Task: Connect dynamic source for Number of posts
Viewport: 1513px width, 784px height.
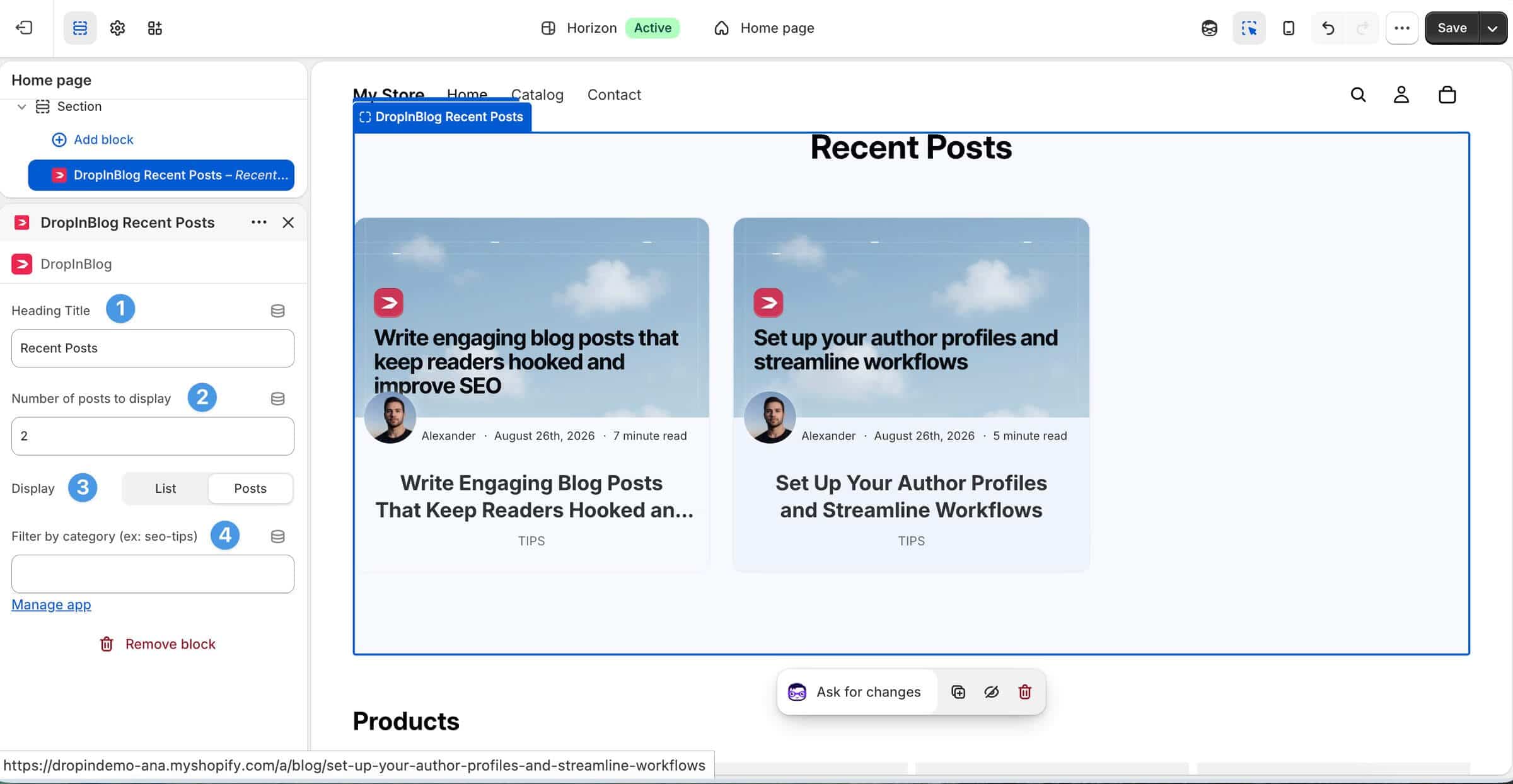Action: point(277,398)
